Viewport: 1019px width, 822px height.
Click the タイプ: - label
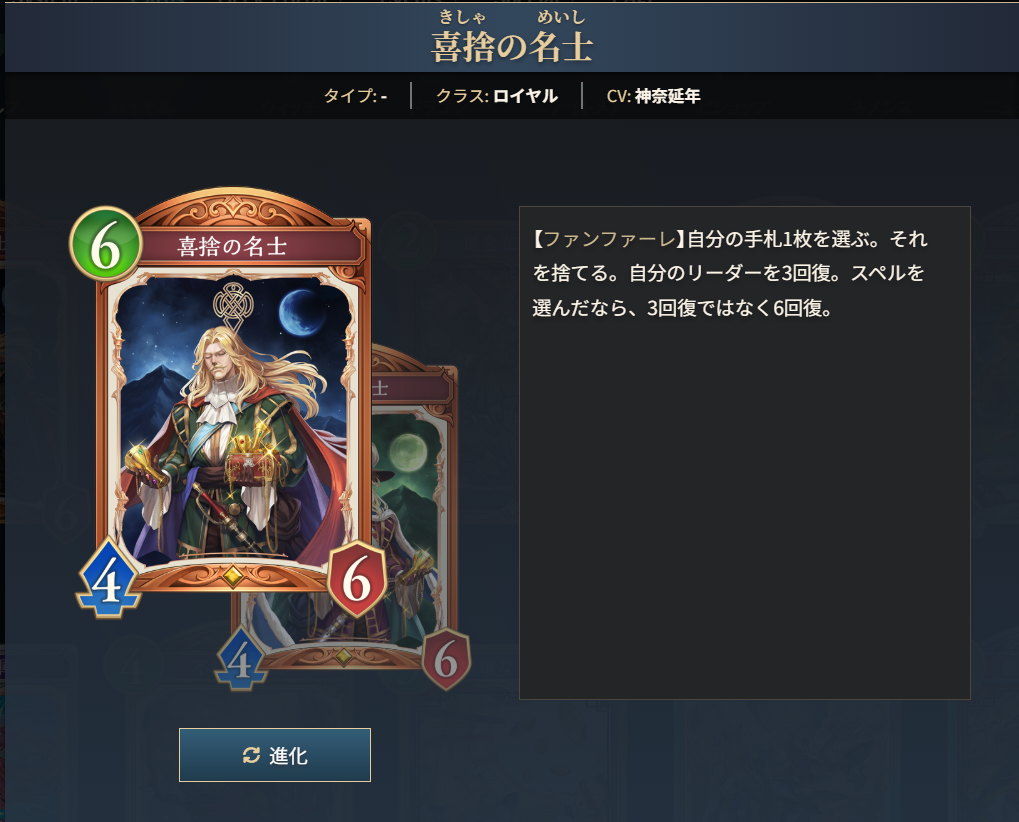coord(355,96)
